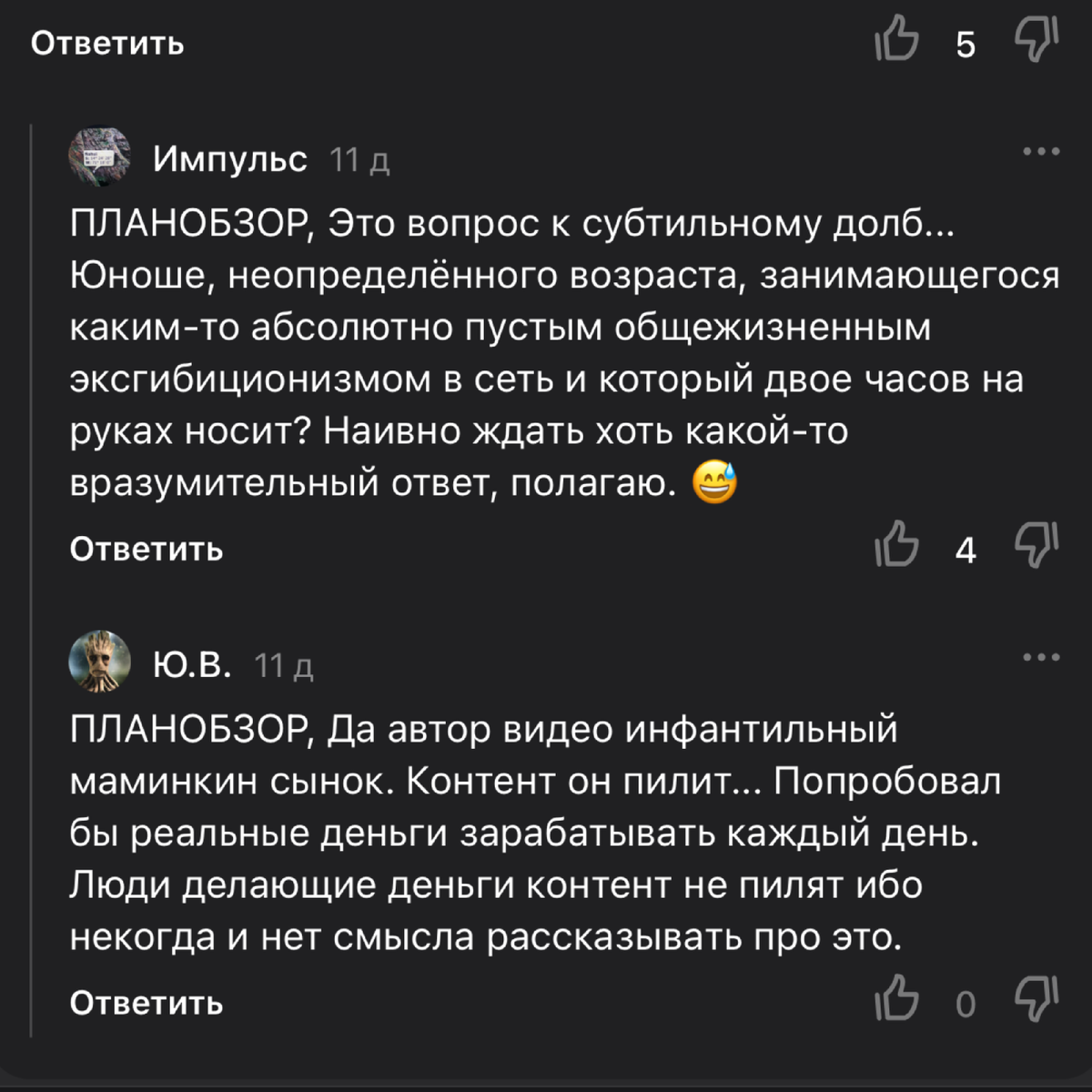Reply to Ю.В.'s comment via Ответить
Image resolution: width=1092 pixels, height=1092 pixels.
(147, 1003)
